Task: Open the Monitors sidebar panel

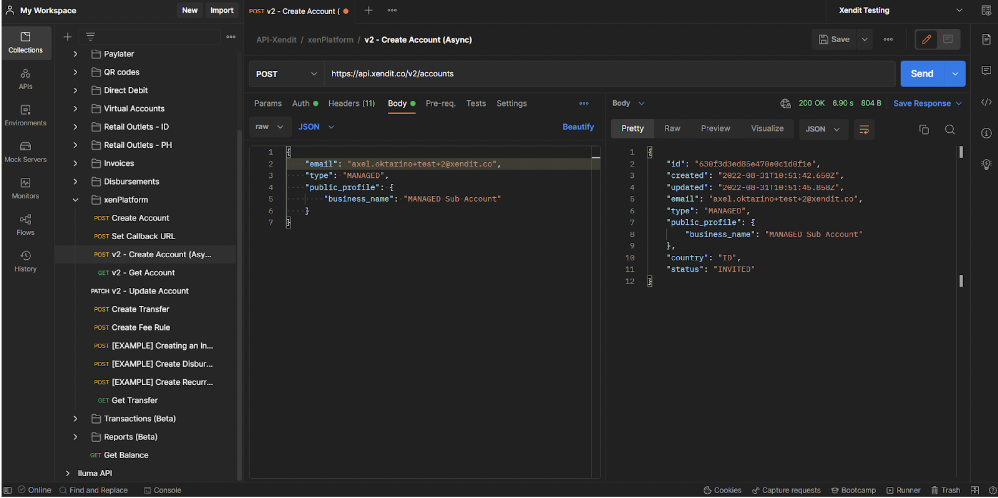Action: [26, 189]
